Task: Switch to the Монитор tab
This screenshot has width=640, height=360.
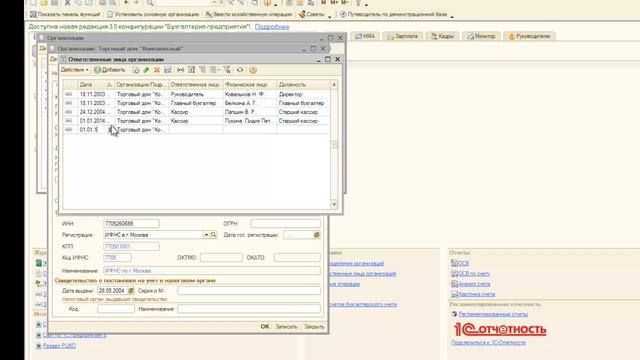Action: [x=481, y=36]
